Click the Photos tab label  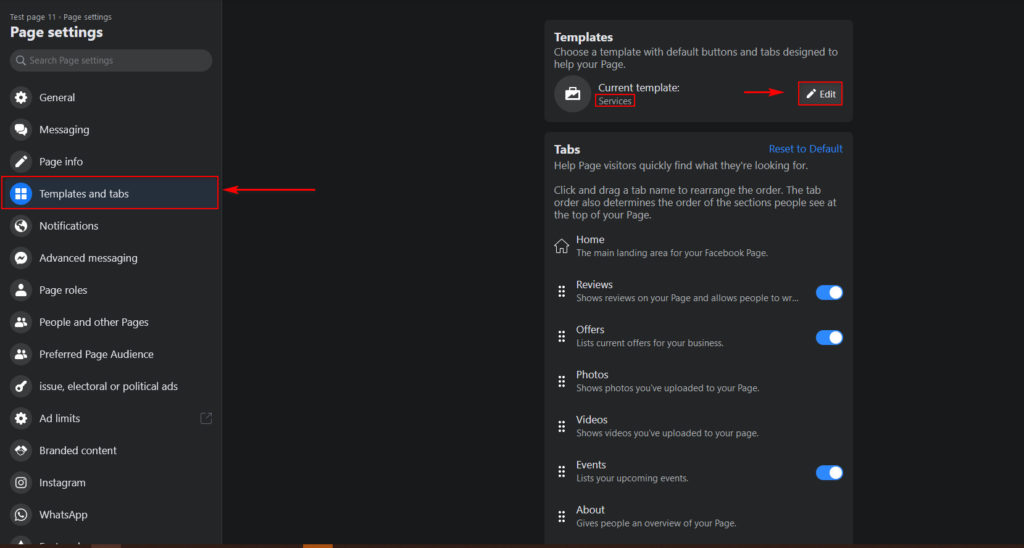(592, 375)
